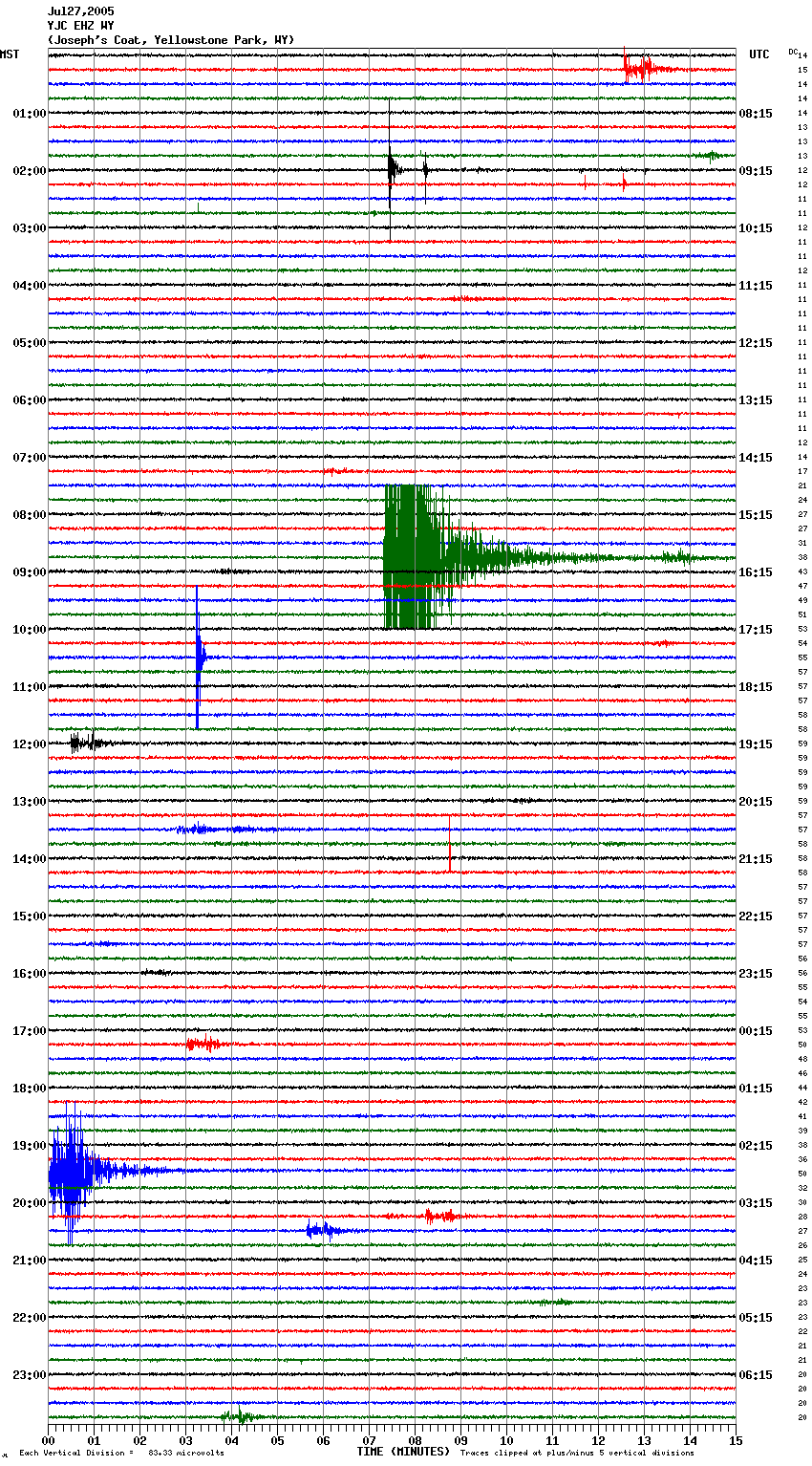The width and height of the screenshot is (812, 1466).
Task: Click the 15 minute tick label on bottom axis
Action: point(736,1440)
